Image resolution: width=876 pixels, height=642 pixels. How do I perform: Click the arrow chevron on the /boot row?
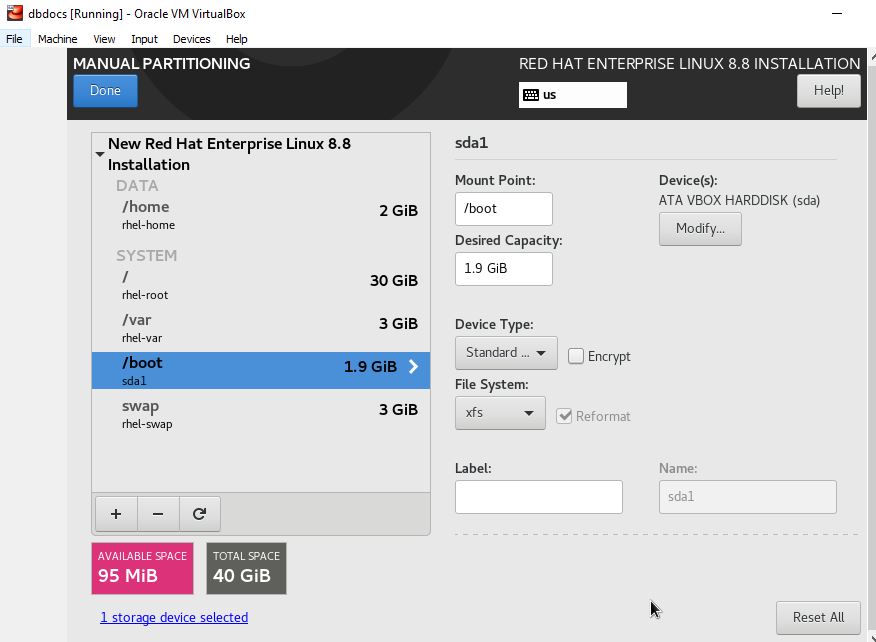[x=413, y=367]
